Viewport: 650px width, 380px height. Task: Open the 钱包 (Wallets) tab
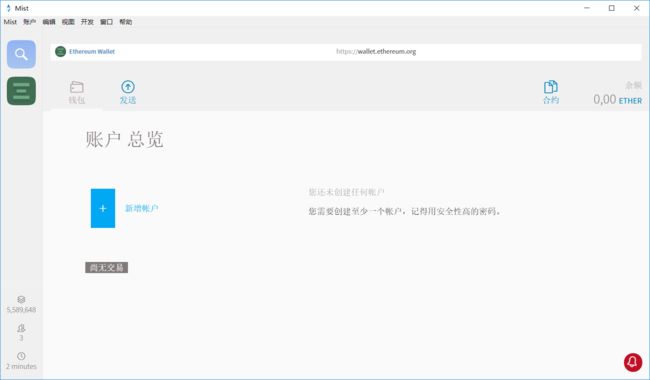tap(77, 92)
